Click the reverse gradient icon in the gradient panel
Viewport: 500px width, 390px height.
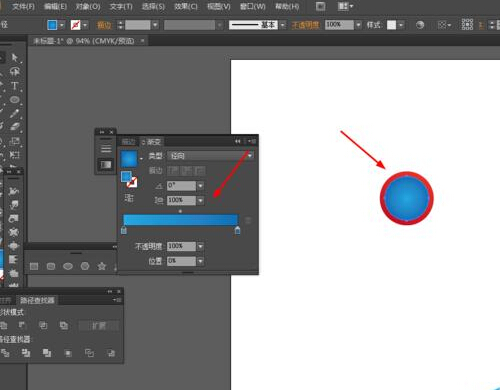point(129,198)
